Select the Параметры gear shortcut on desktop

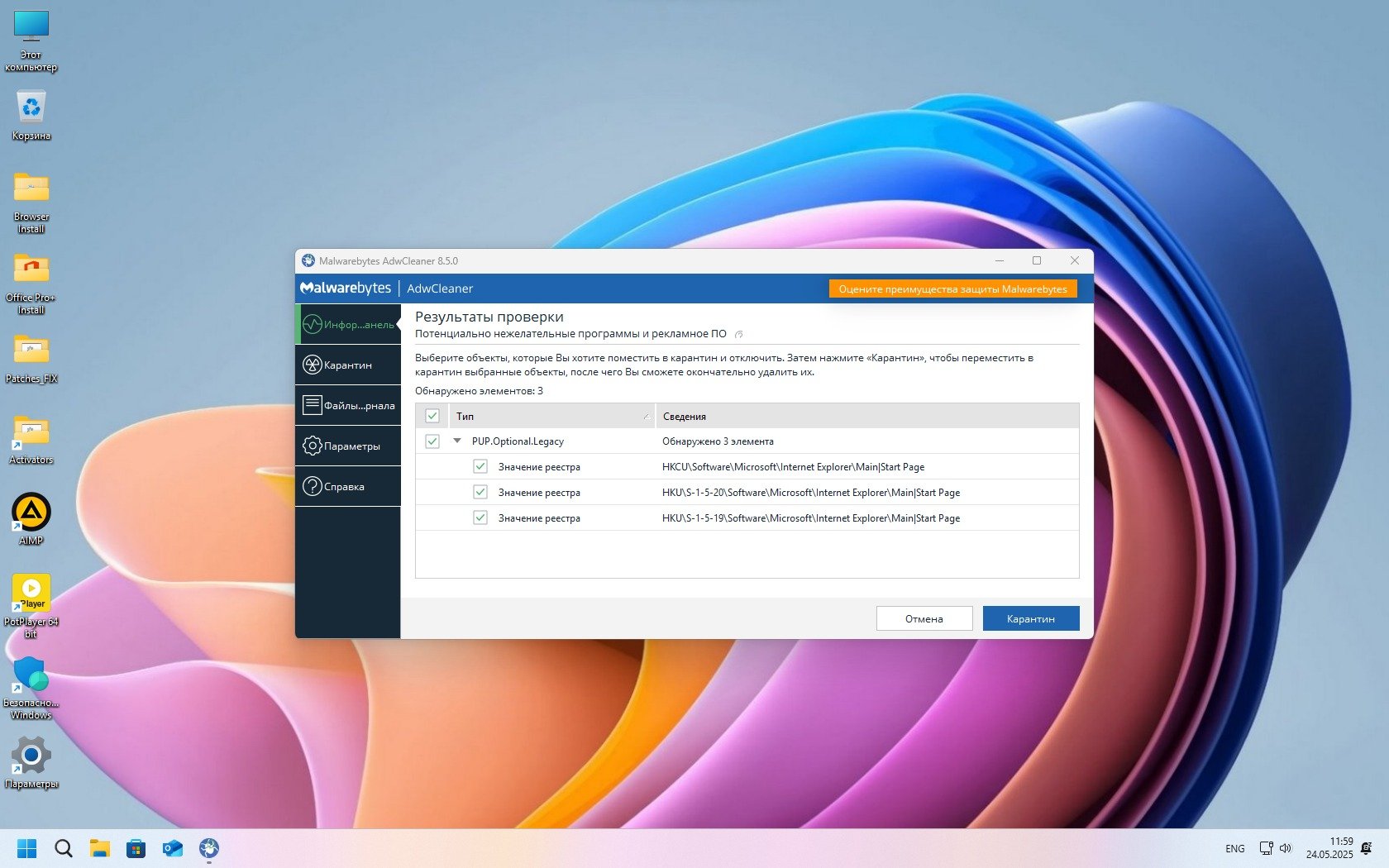click(31, 762)
